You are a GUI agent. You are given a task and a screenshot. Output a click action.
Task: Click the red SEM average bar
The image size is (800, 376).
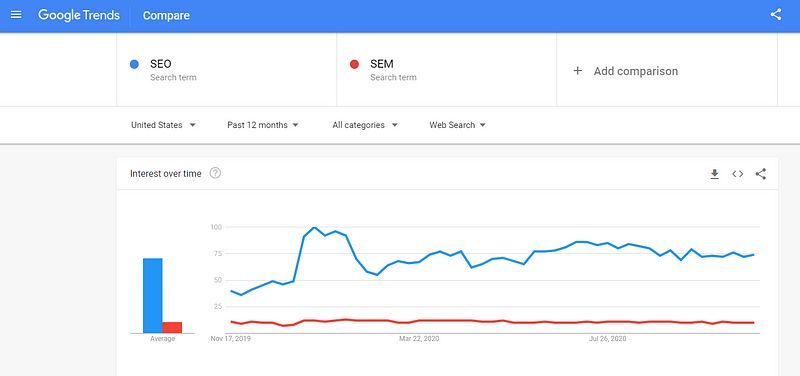(x=172, y=328)
